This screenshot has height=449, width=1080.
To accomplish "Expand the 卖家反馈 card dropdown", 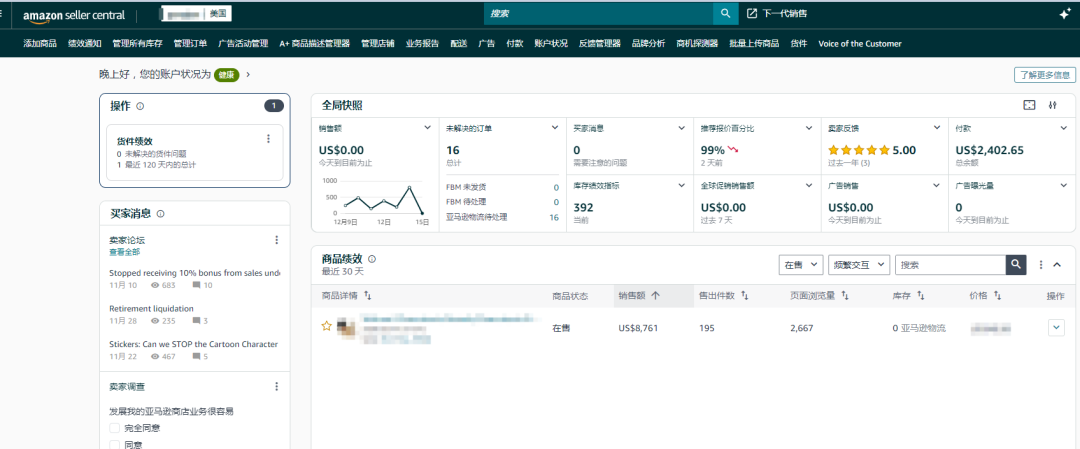I will coord(937,127).
